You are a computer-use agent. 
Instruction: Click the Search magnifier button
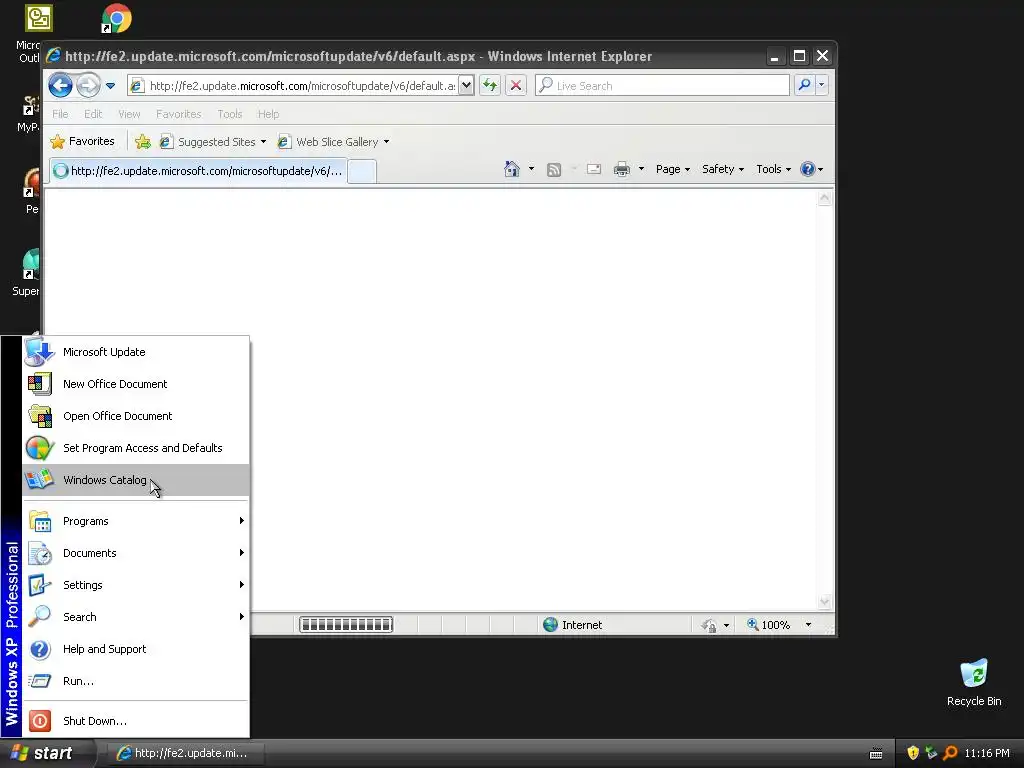805,85
